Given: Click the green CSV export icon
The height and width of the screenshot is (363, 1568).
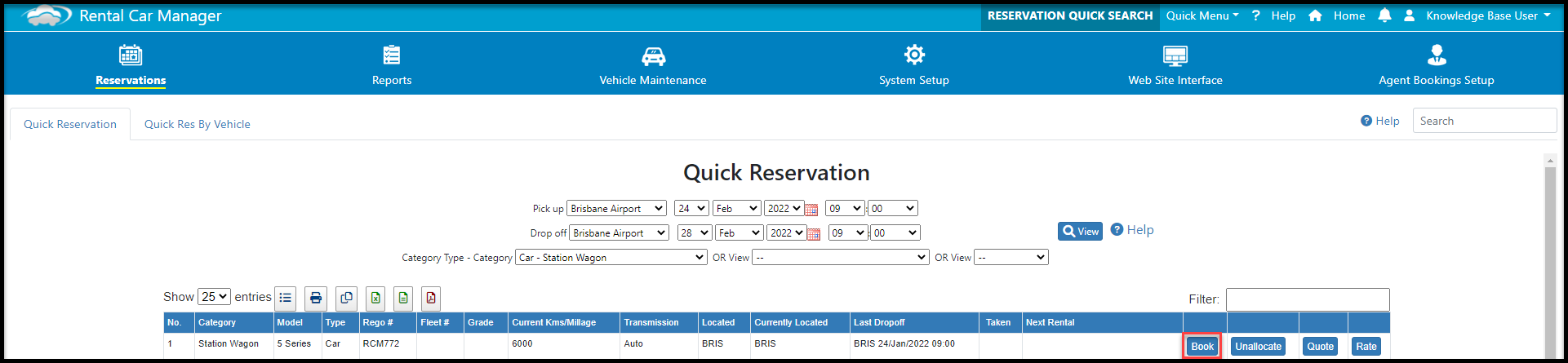Looking at the screenshot, I should (x=403, y=299).
